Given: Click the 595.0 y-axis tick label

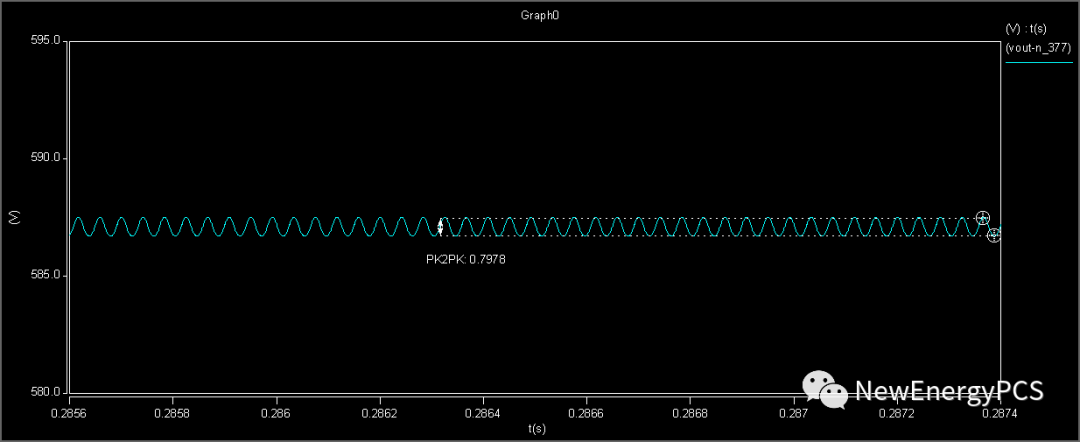Looking at the screenshot, I should tap(47, 41).
